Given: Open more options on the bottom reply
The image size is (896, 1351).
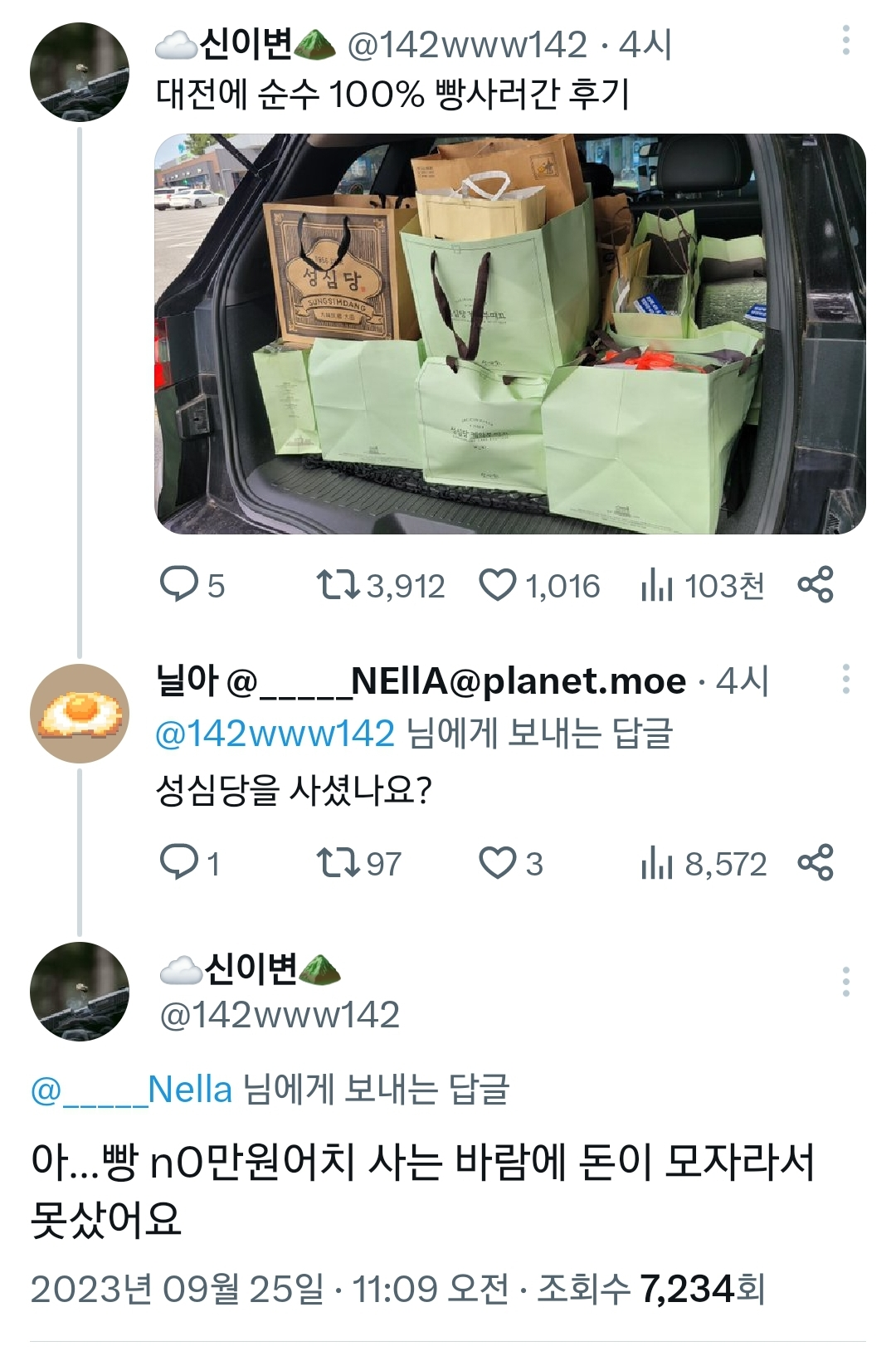Looking at the screenshot, I should (x=845, y=982).
